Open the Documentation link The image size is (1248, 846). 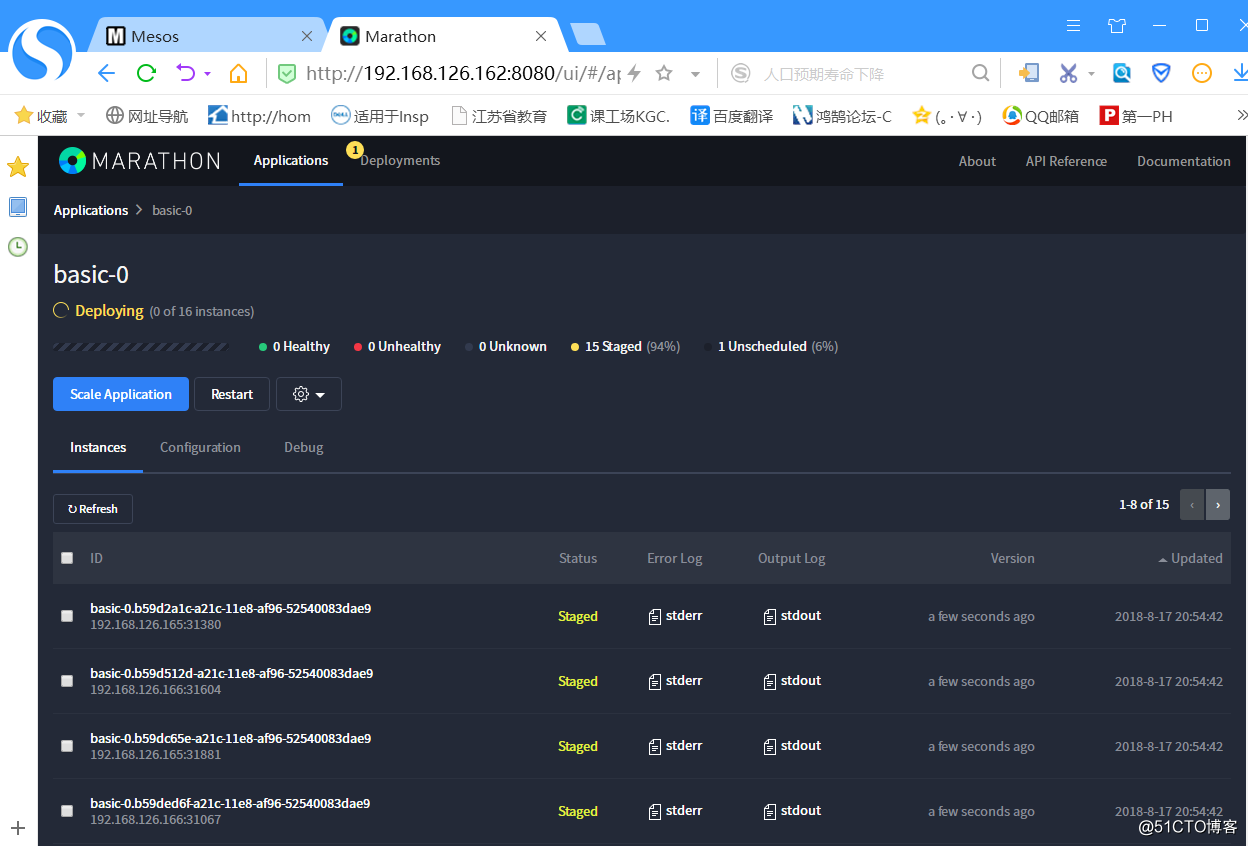click(x=1184, y=161)
